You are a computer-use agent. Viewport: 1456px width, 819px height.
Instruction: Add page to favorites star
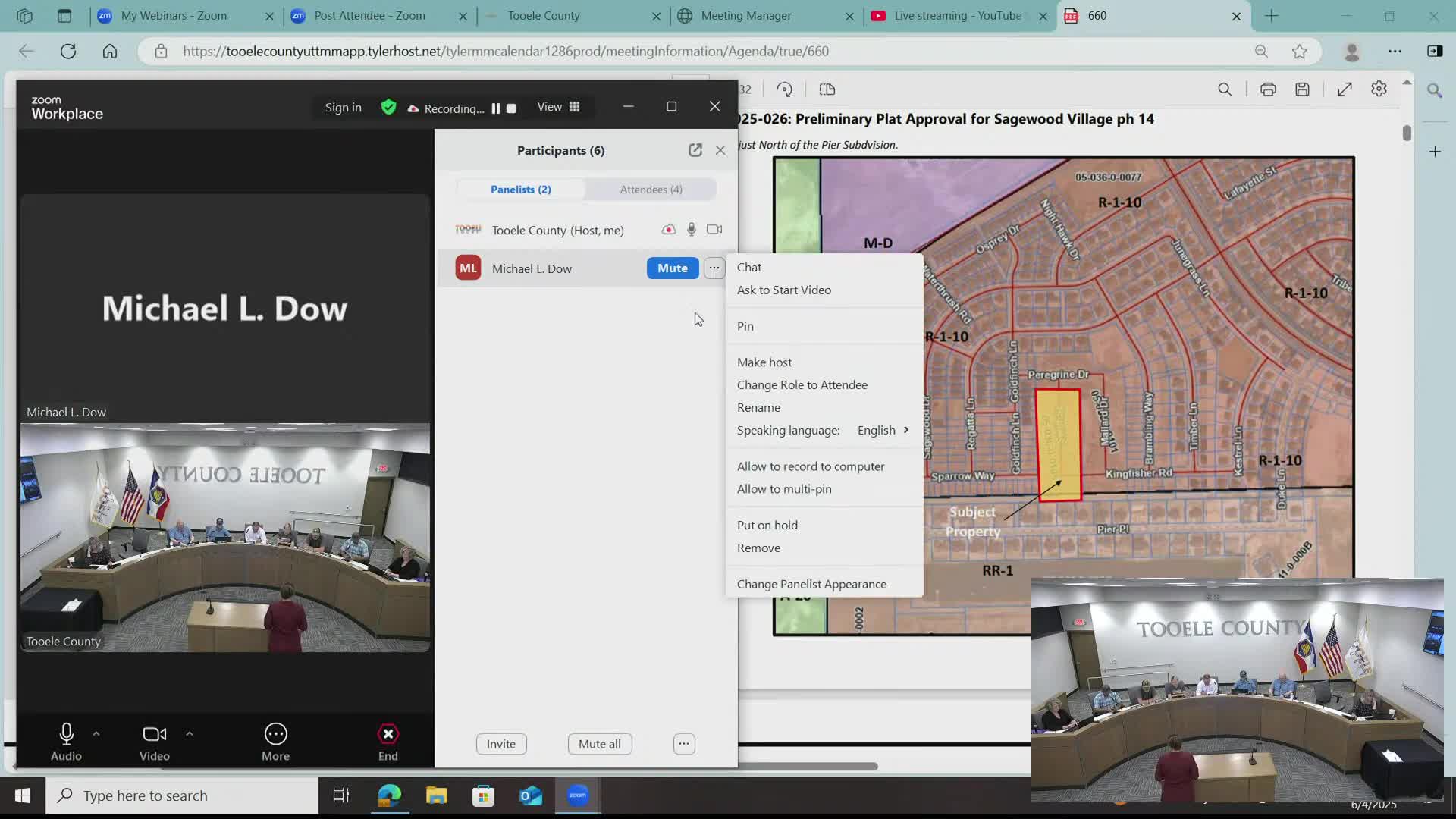(x=1300, y=51)
